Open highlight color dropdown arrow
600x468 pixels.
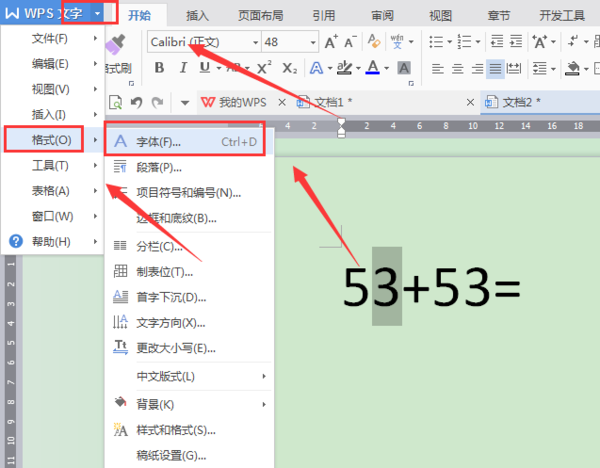[358, 68]
